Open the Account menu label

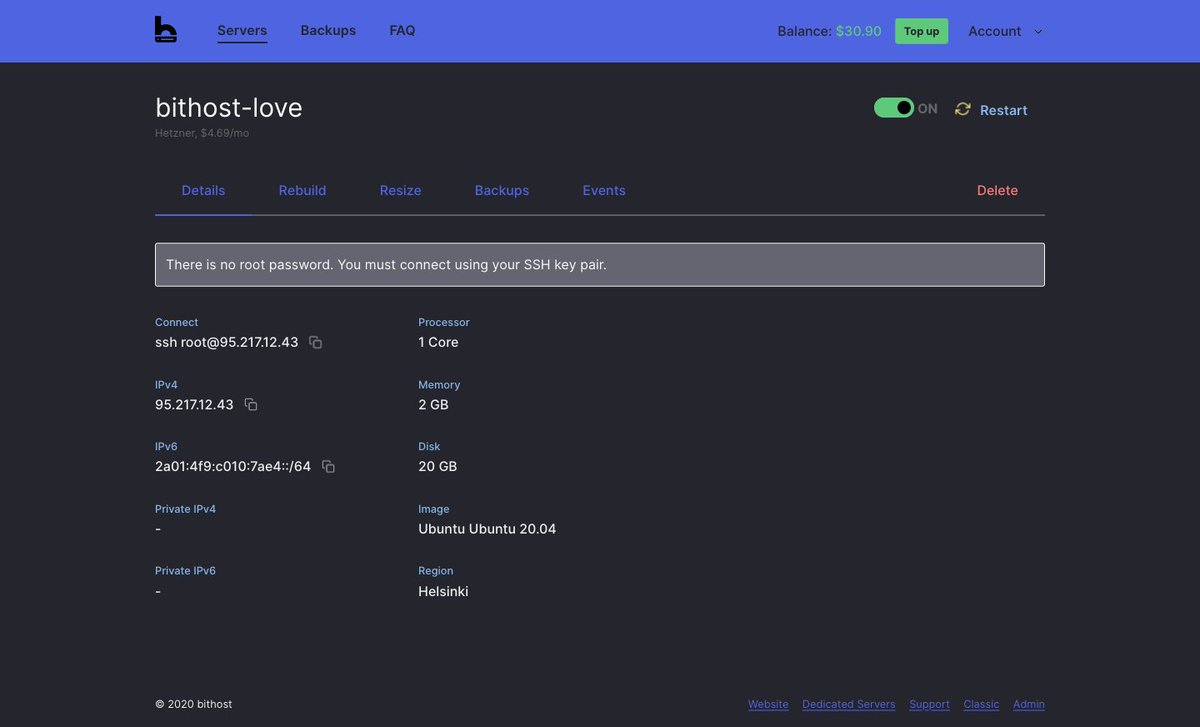click(994, 31)
